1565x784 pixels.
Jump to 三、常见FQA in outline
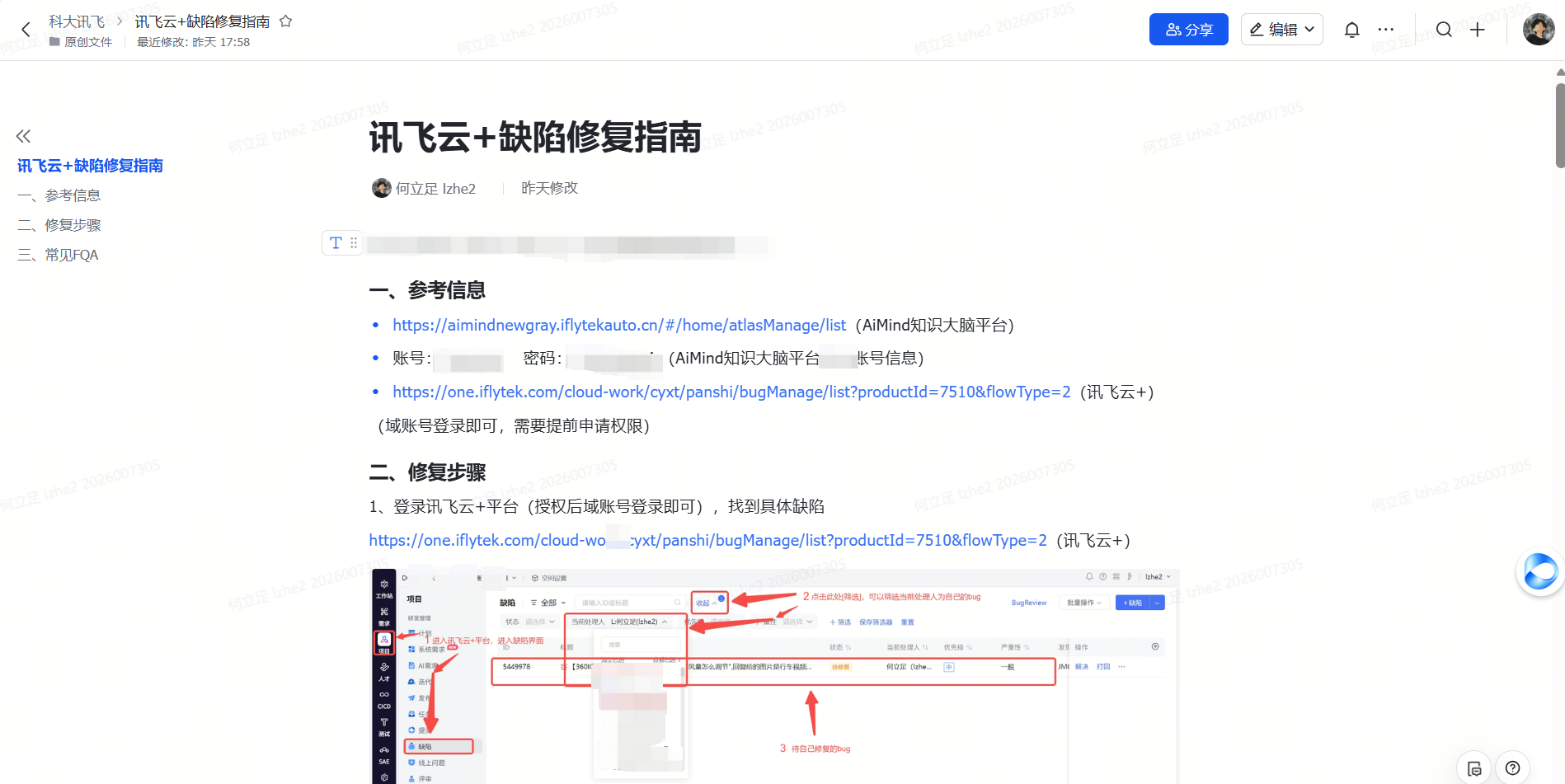pyautogui.click(x=58, y=255)
